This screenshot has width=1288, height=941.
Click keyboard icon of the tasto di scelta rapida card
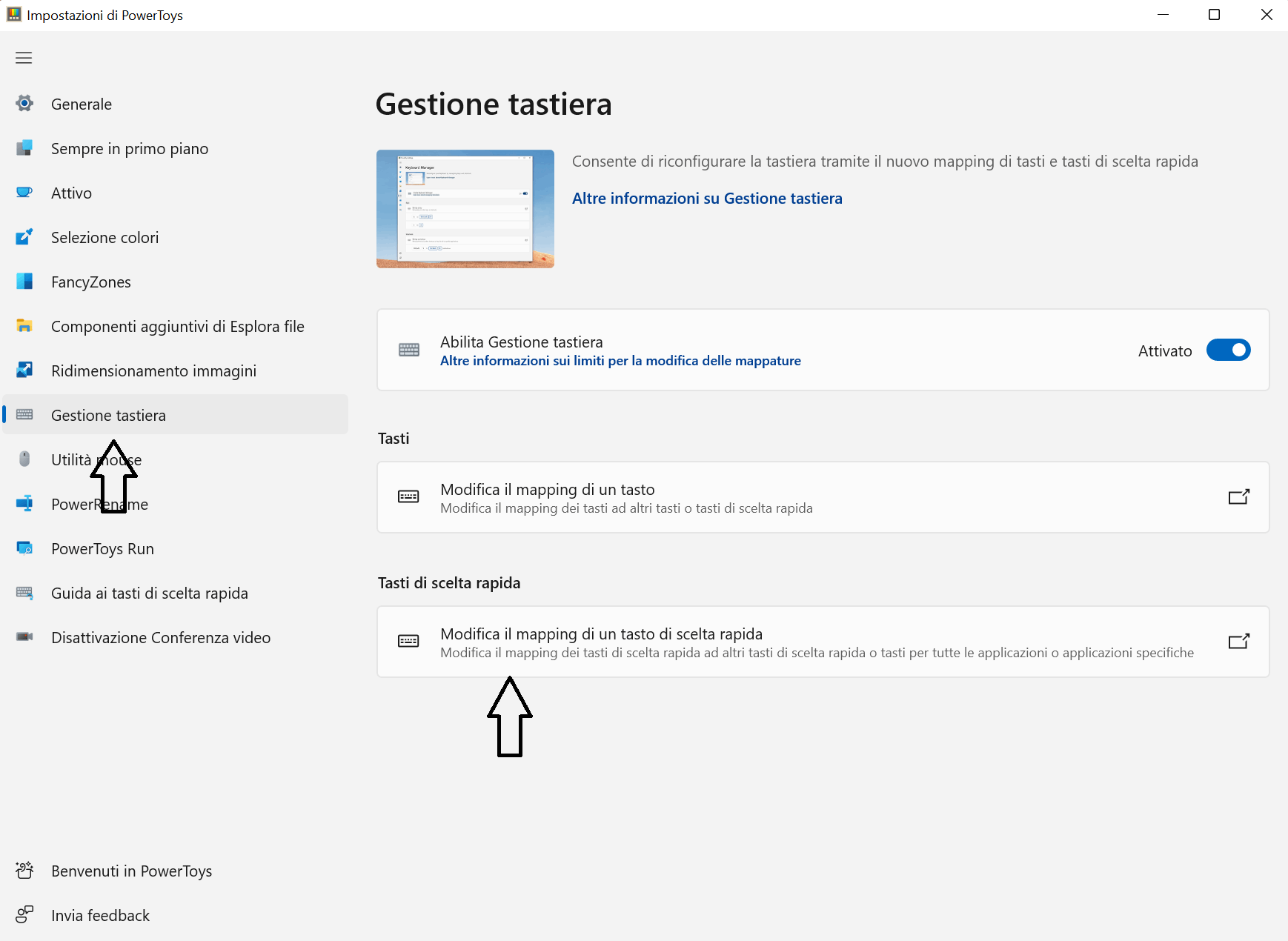[x=408, y=641]
